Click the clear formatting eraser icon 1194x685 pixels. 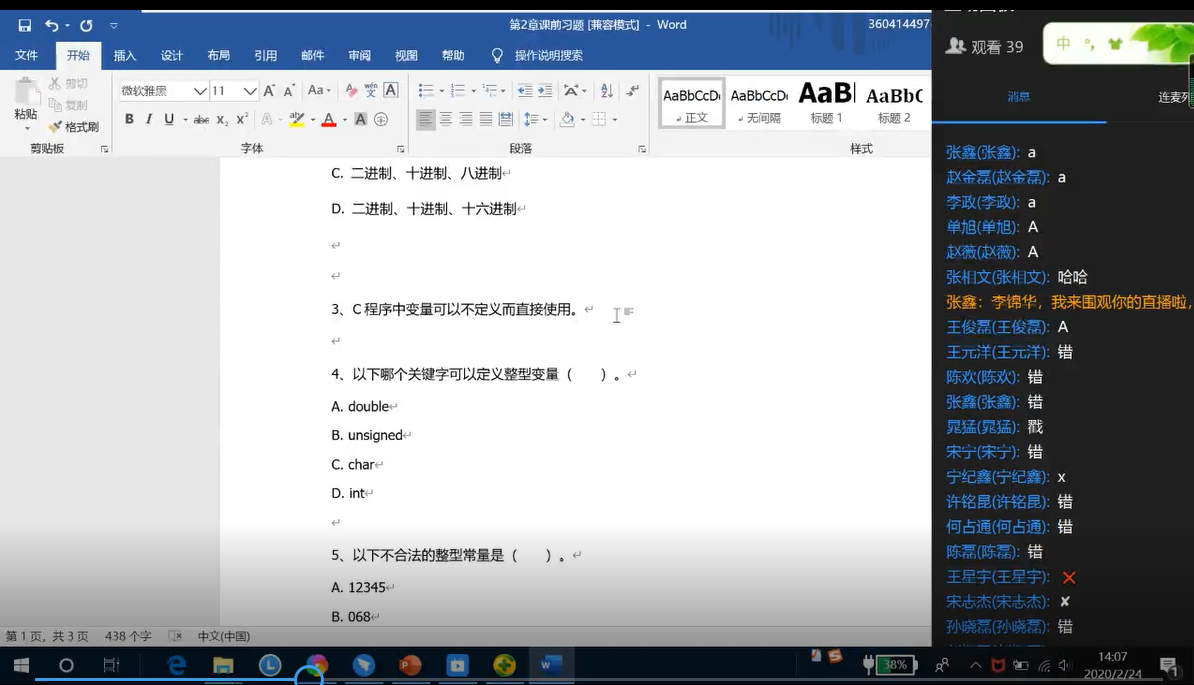351,91
